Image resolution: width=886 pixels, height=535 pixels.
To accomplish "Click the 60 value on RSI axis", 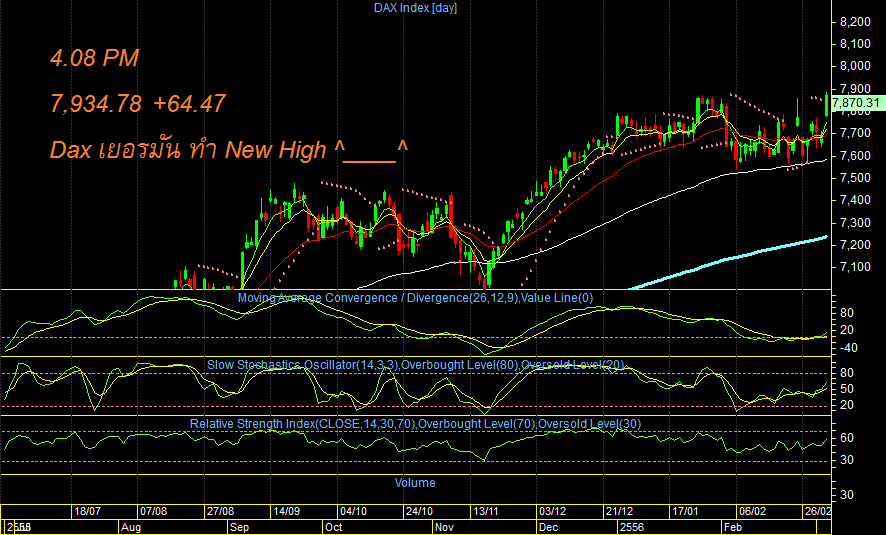I will pos(847,438).
